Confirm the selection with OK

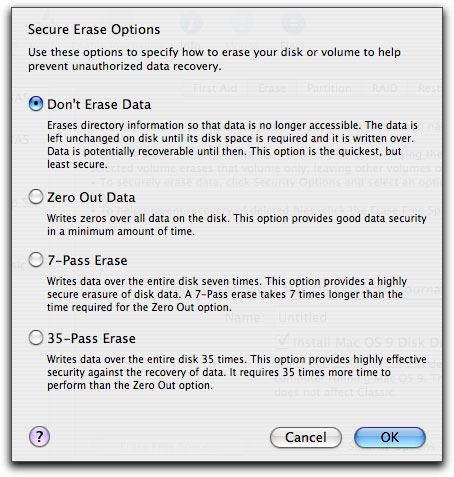tap(390, 437)
